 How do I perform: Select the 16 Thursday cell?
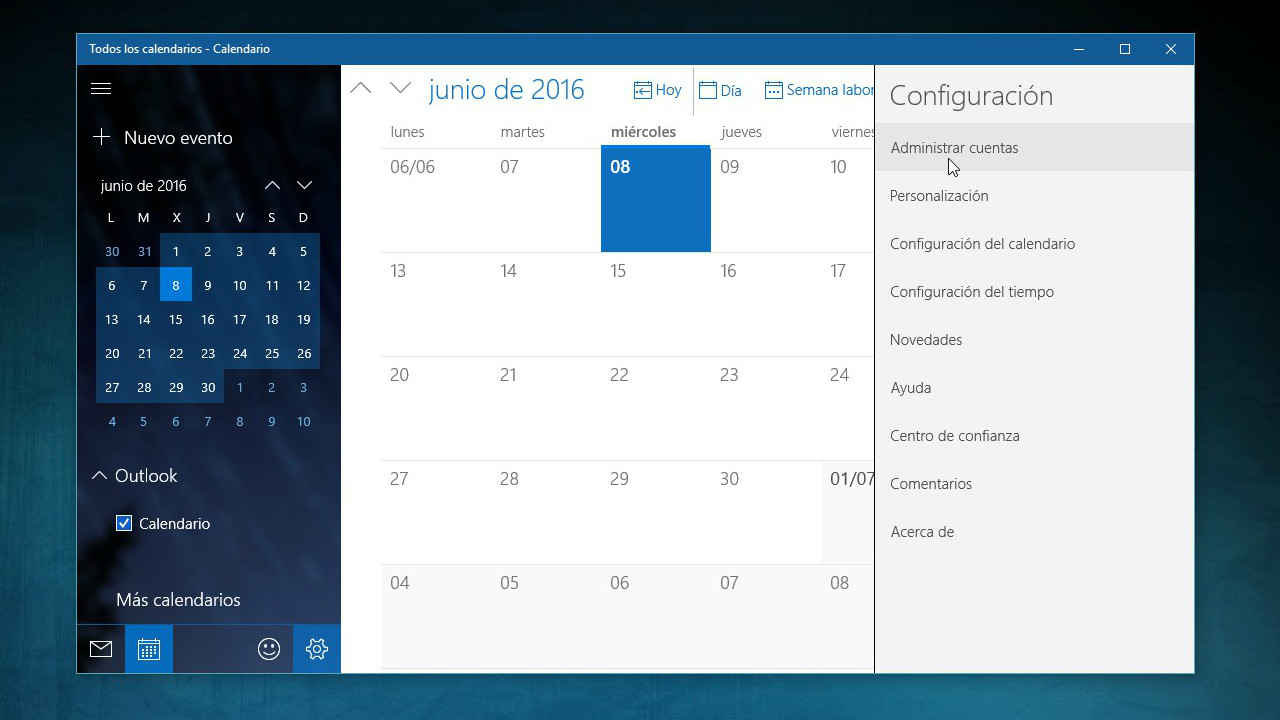click(766, 304)
